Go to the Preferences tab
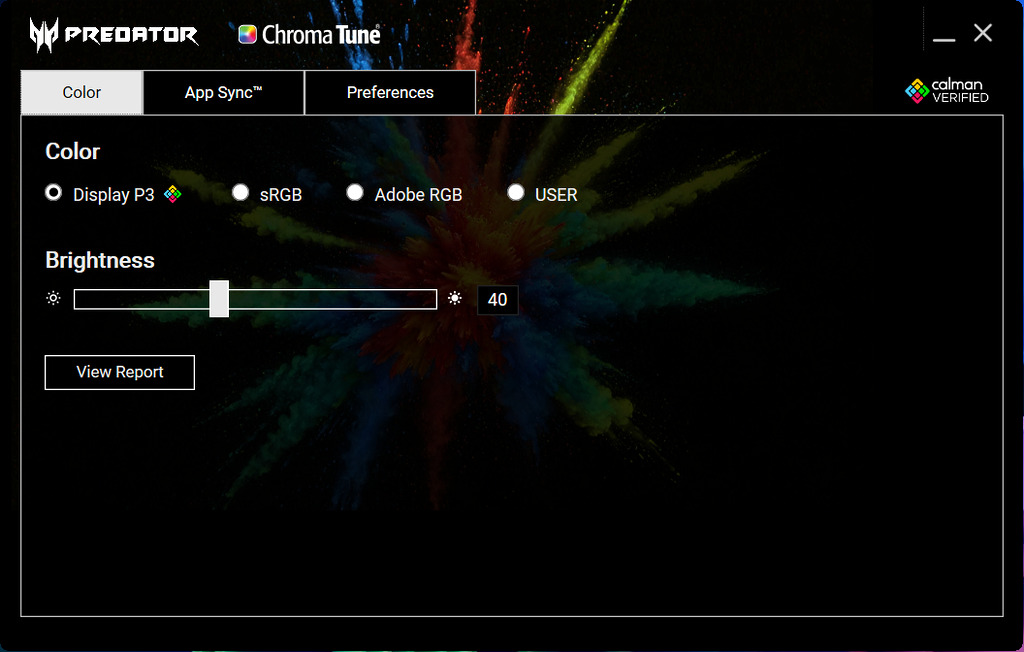1024x652 pixels. 390,92
